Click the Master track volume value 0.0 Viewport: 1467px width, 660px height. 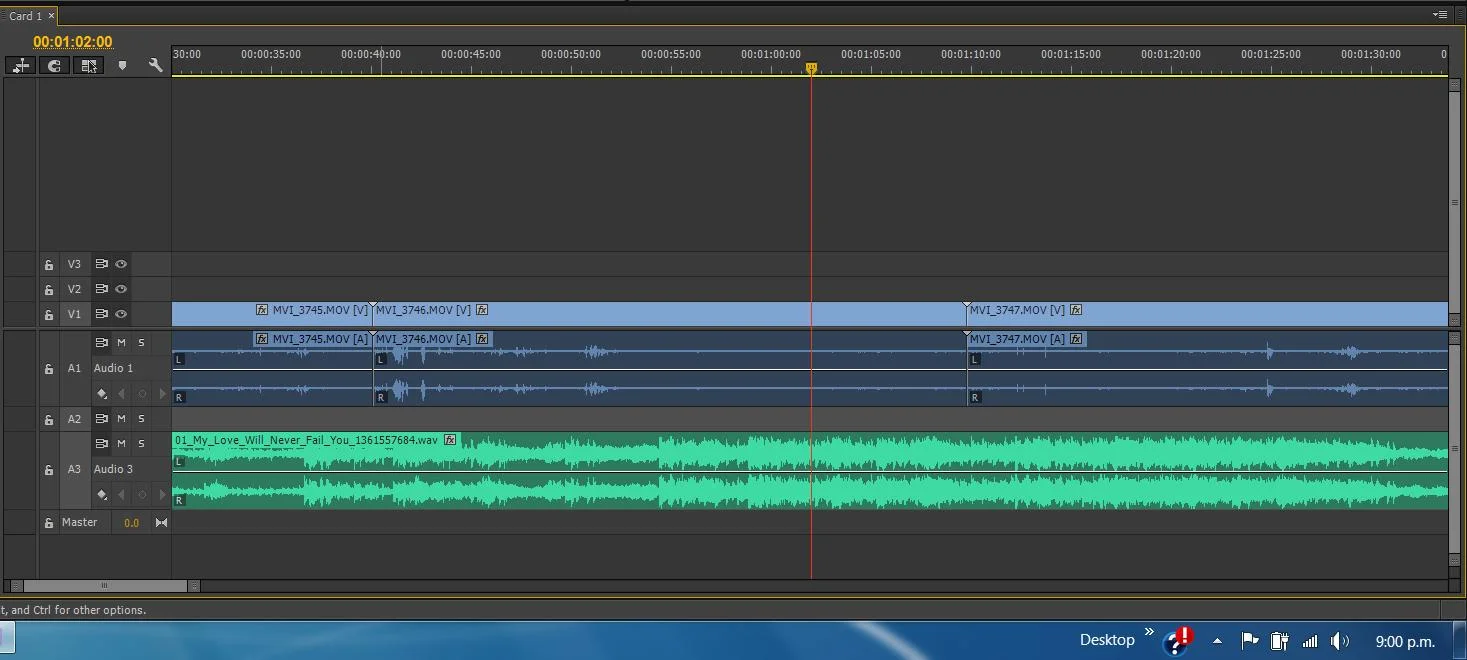(x=131, y=523)
